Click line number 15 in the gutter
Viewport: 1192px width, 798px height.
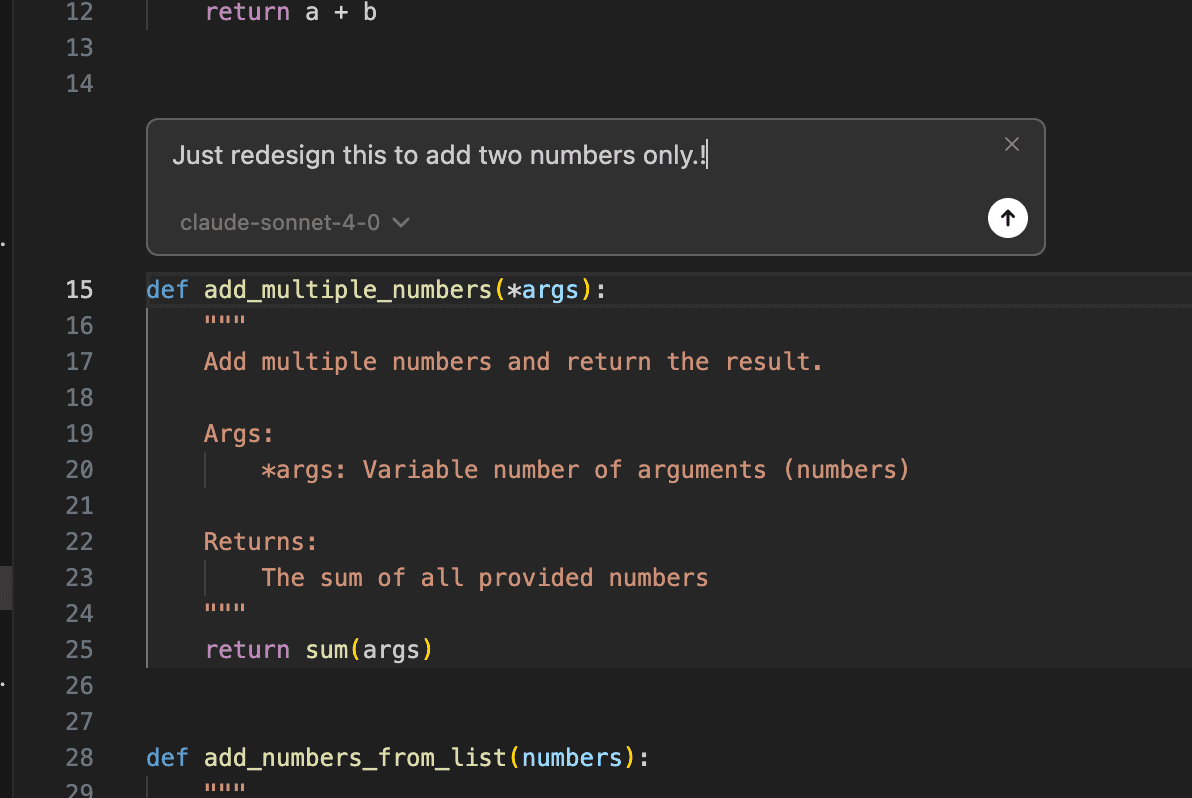(80, 290)
